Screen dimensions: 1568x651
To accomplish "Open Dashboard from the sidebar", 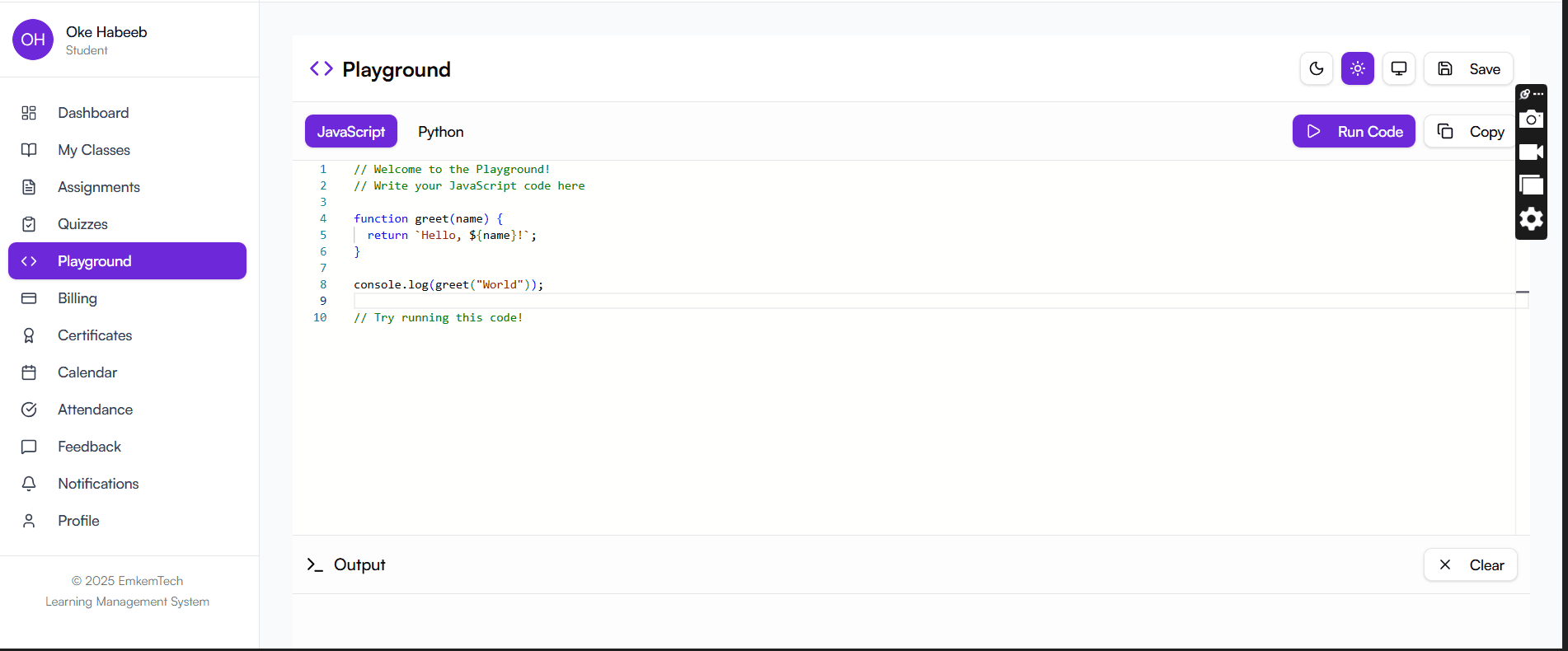I will coord(93,113).
